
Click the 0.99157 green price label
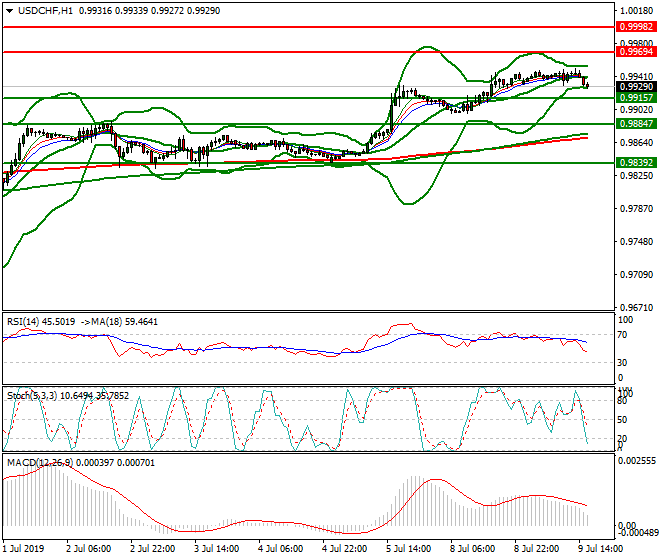(x=636, y=98)
